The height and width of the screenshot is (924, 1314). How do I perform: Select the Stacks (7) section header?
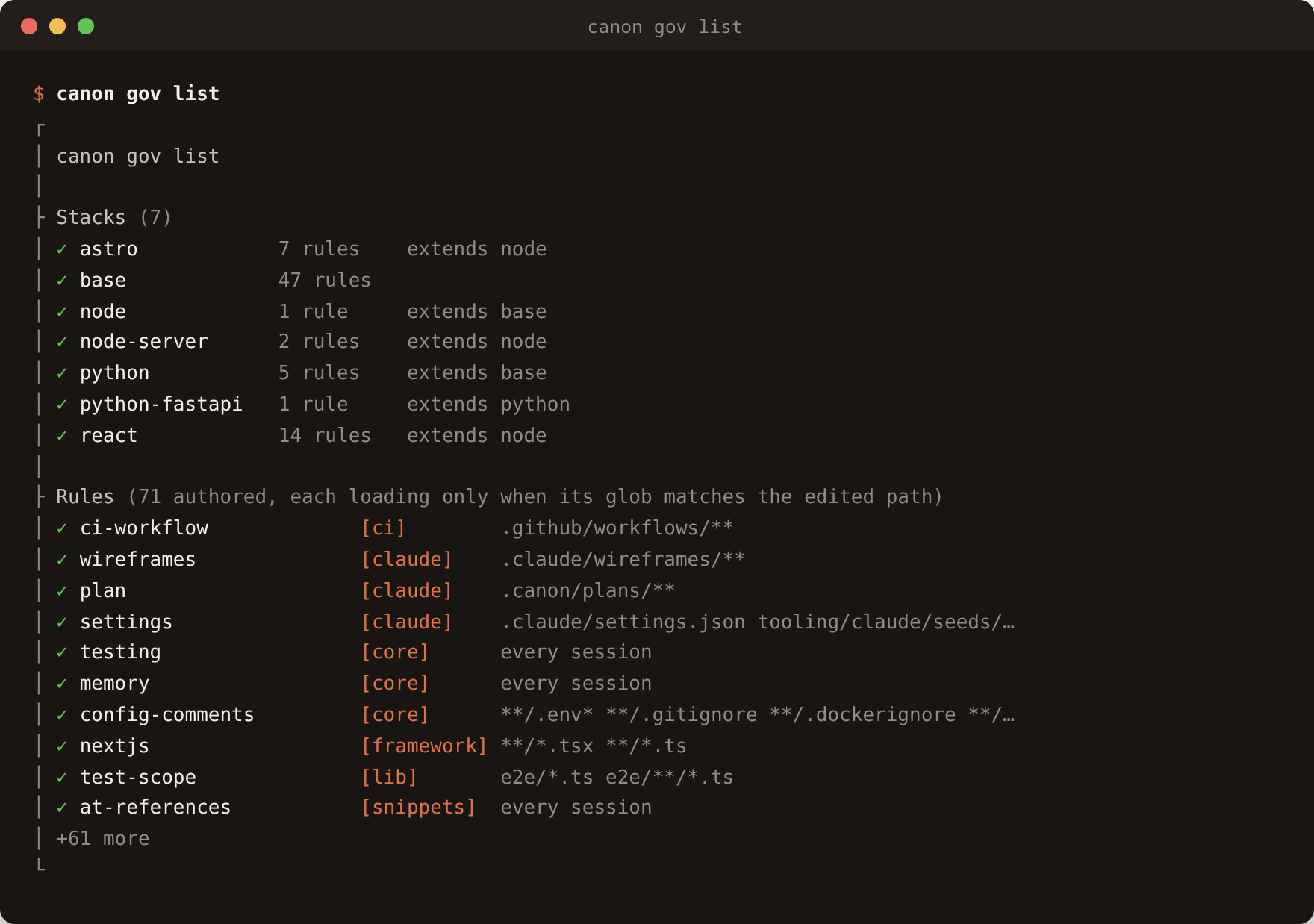pyautogui.click(x=113, y=217)
